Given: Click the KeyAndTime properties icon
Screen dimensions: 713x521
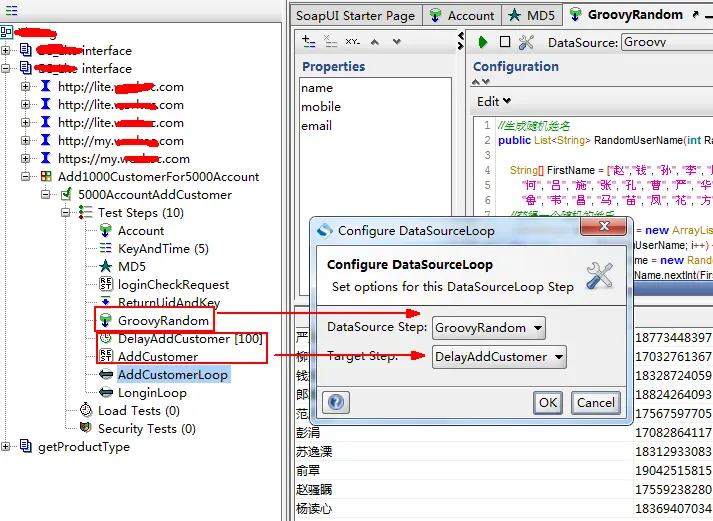Looking at the screenshot, I should click(105, 248).
